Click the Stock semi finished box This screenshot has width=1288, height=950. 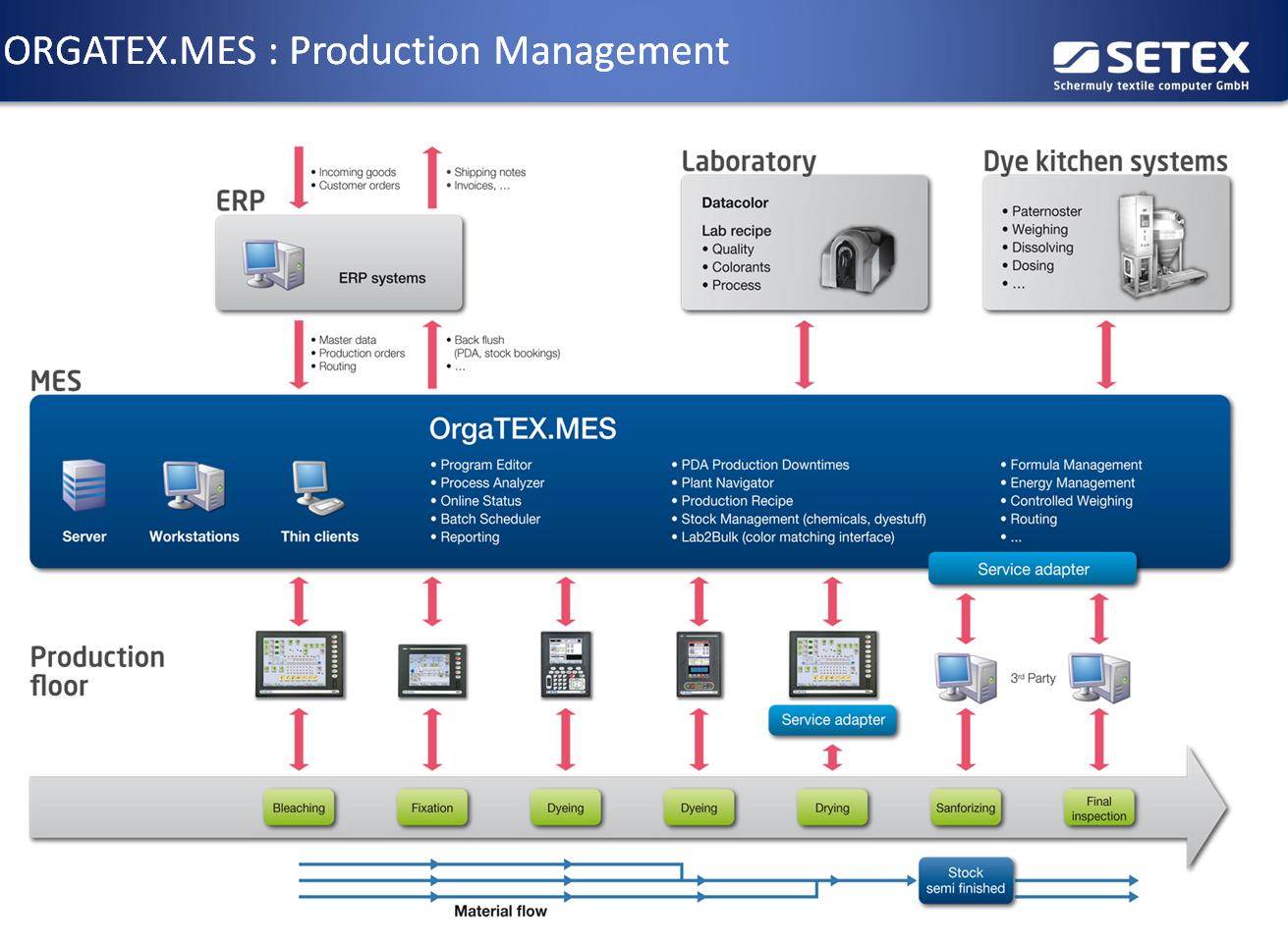(x=965, y=880)
